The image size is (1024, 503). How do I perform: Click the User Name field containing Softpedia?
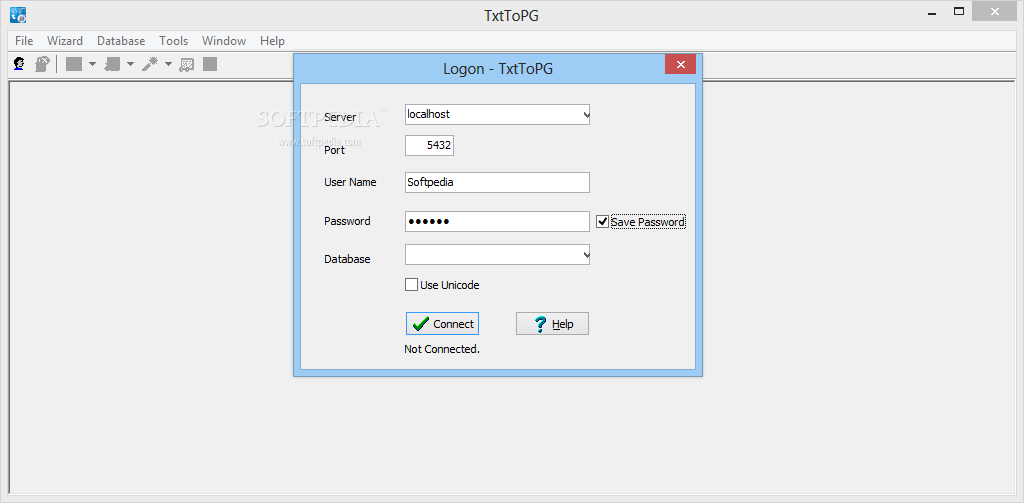(497, 182)
